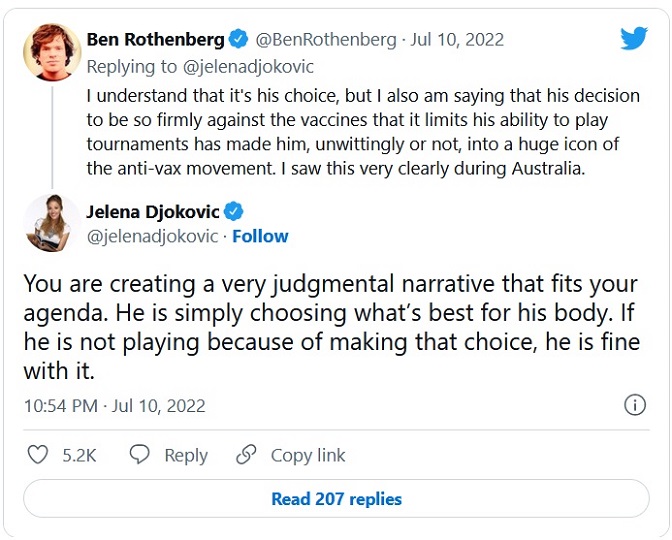Viewport: 672px width, 540px height.
Task: Open the Jul 10, 2022 date beside @BenRothenberg
Action: (456, 40)
